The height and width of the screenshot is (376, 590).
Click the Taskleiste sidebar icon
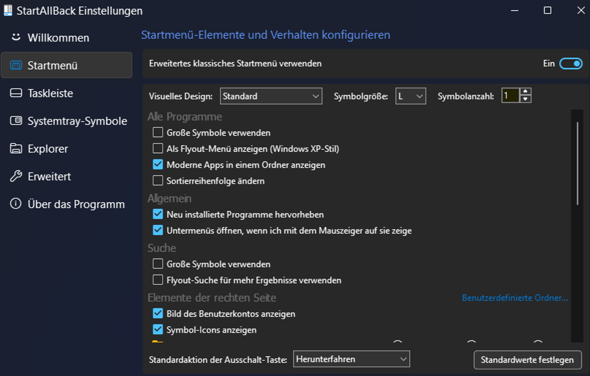(16, 93)
